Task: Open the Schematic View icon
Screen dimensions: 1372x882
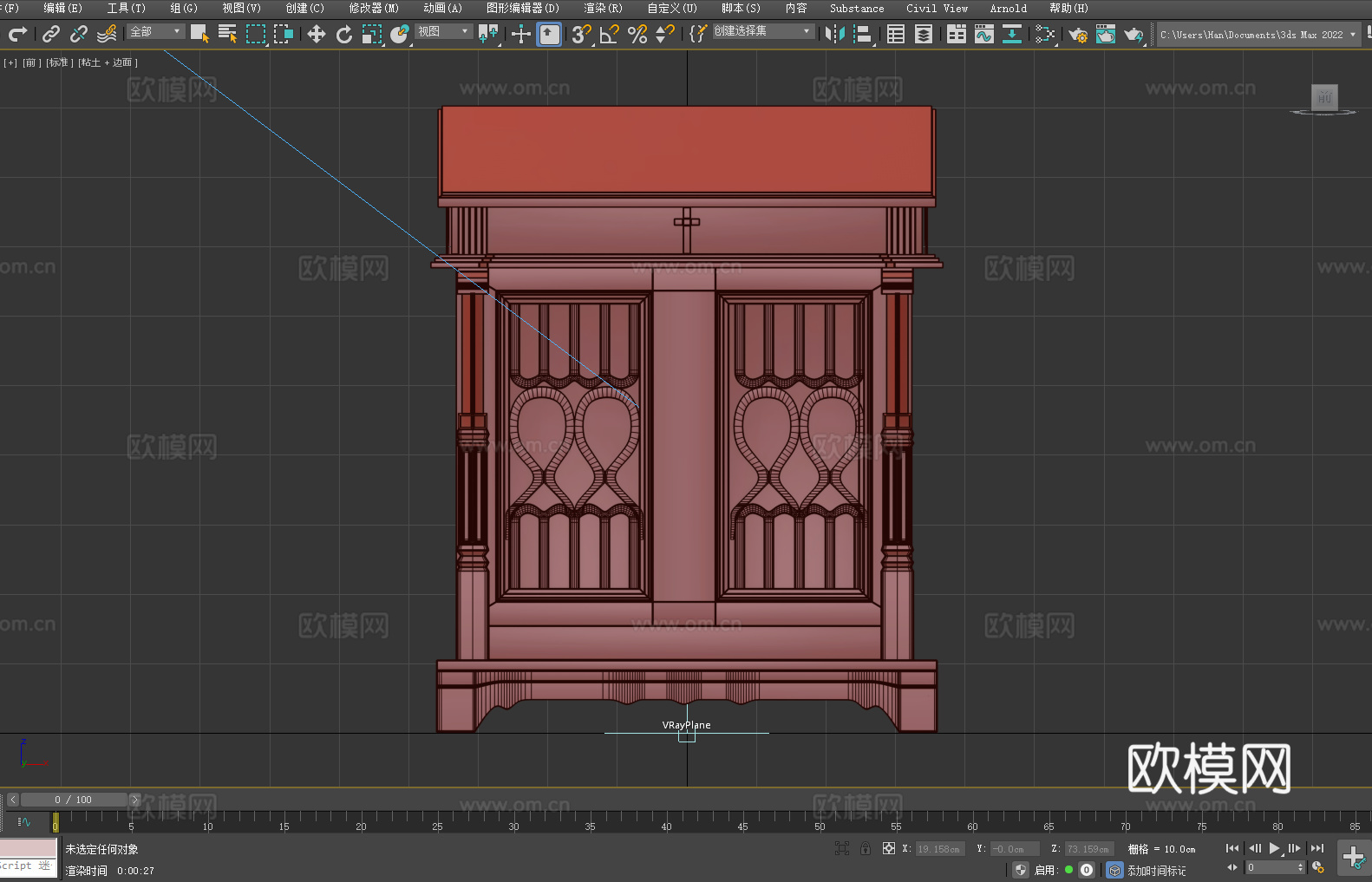Action: click(x=1012, y=34)
